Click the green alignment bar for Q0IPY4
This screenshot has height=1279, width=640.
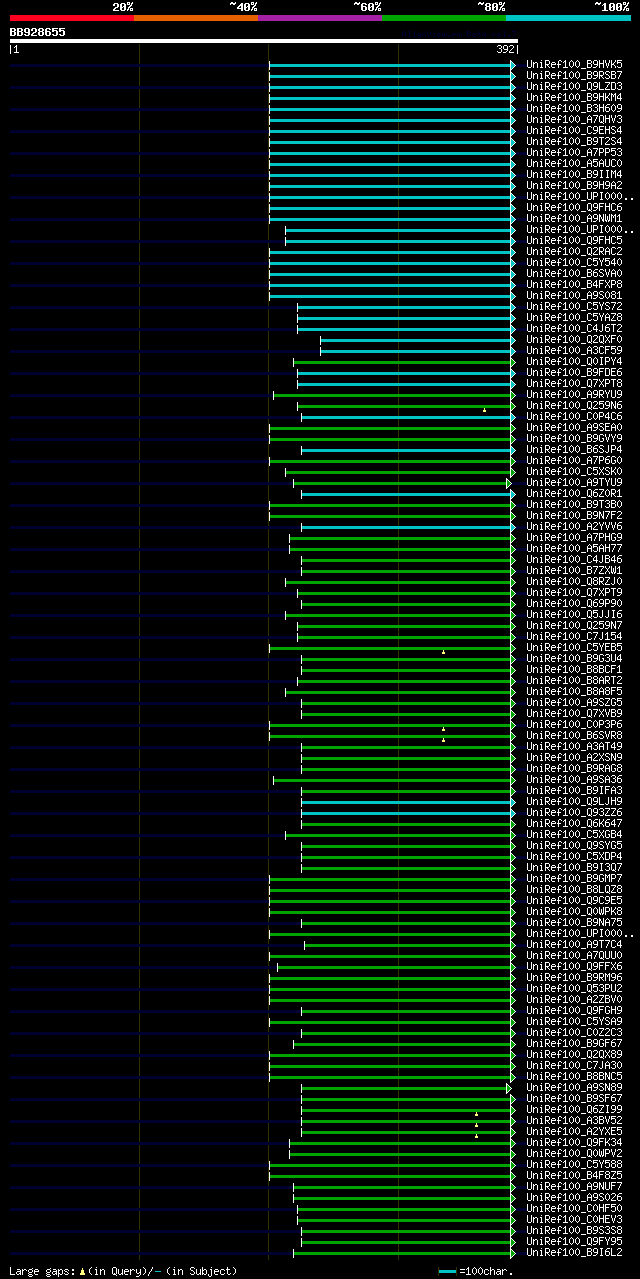click(402, 361)
